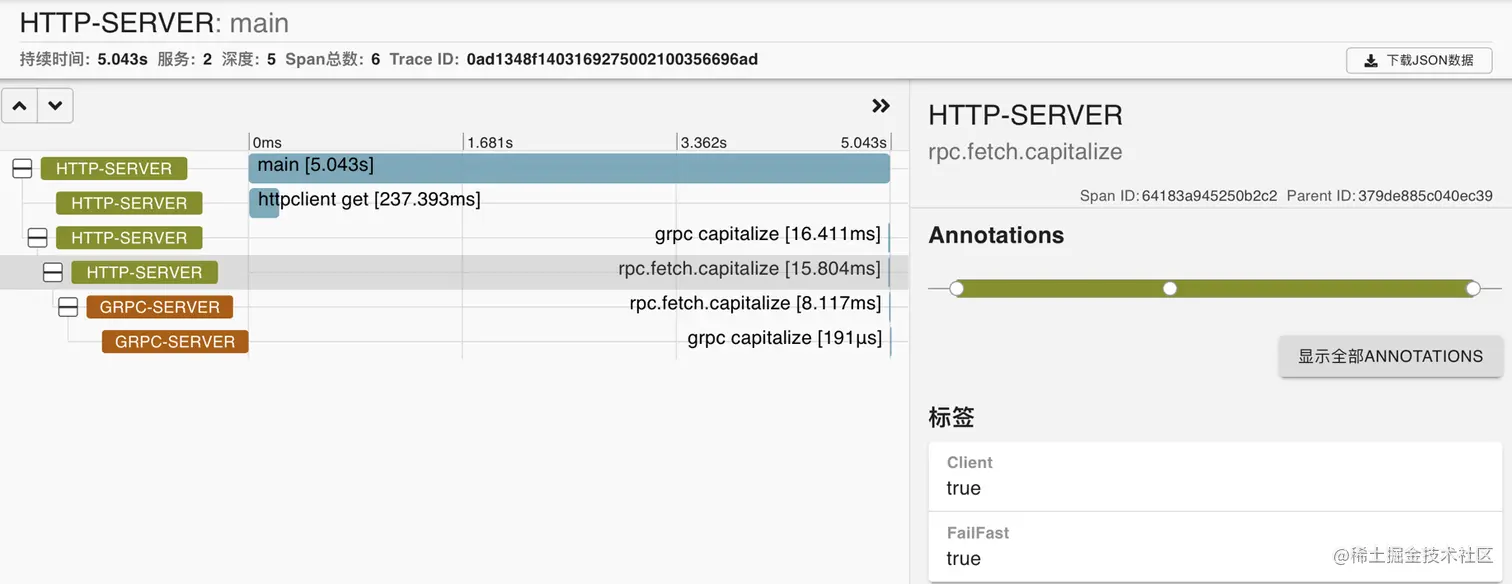Click the FailFast tag entry
The height and width of the screenshot is (584, 1512).
coord(1215,547)
